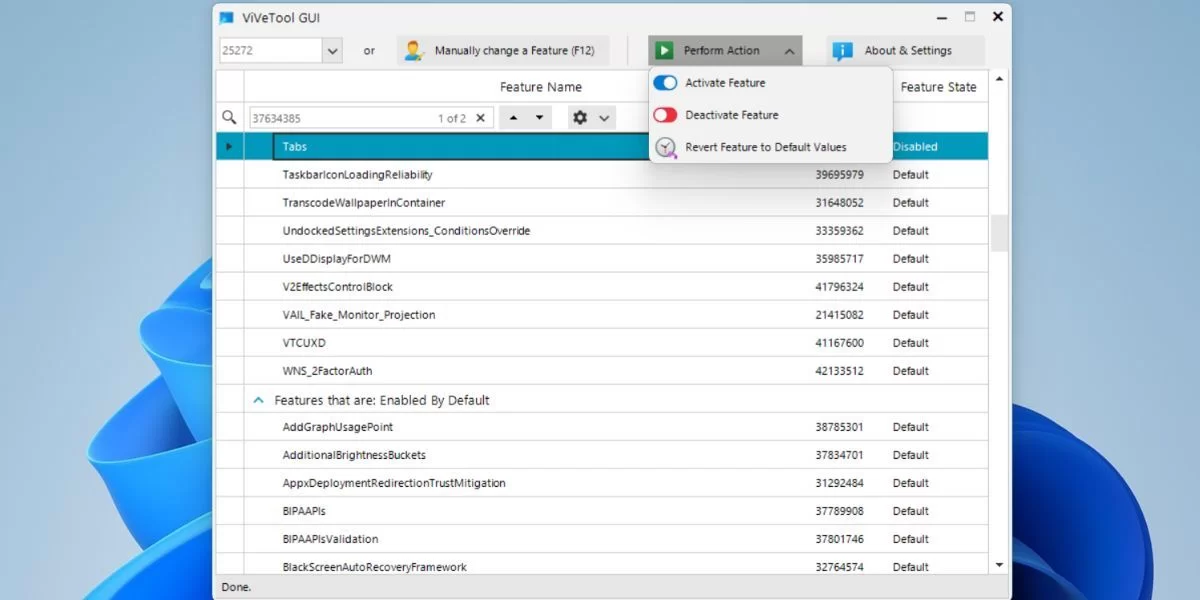Click the Activate Feature blue toggle icon
The width and height of the screenshot is (1200, 600).
click(663, 83)
